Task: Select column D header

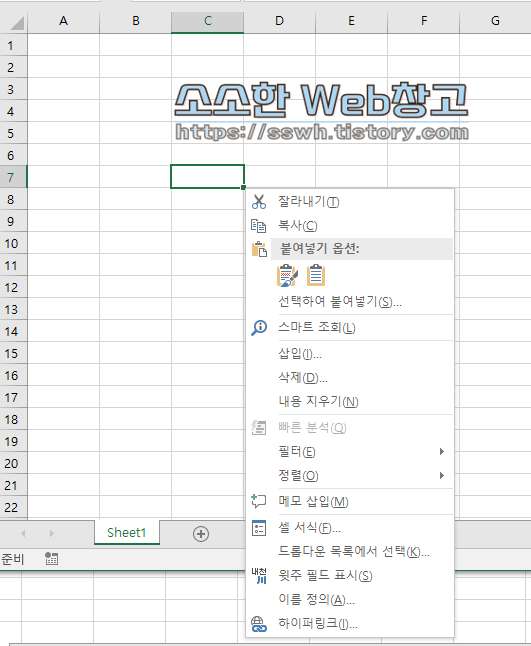Action: pos(279,21)
